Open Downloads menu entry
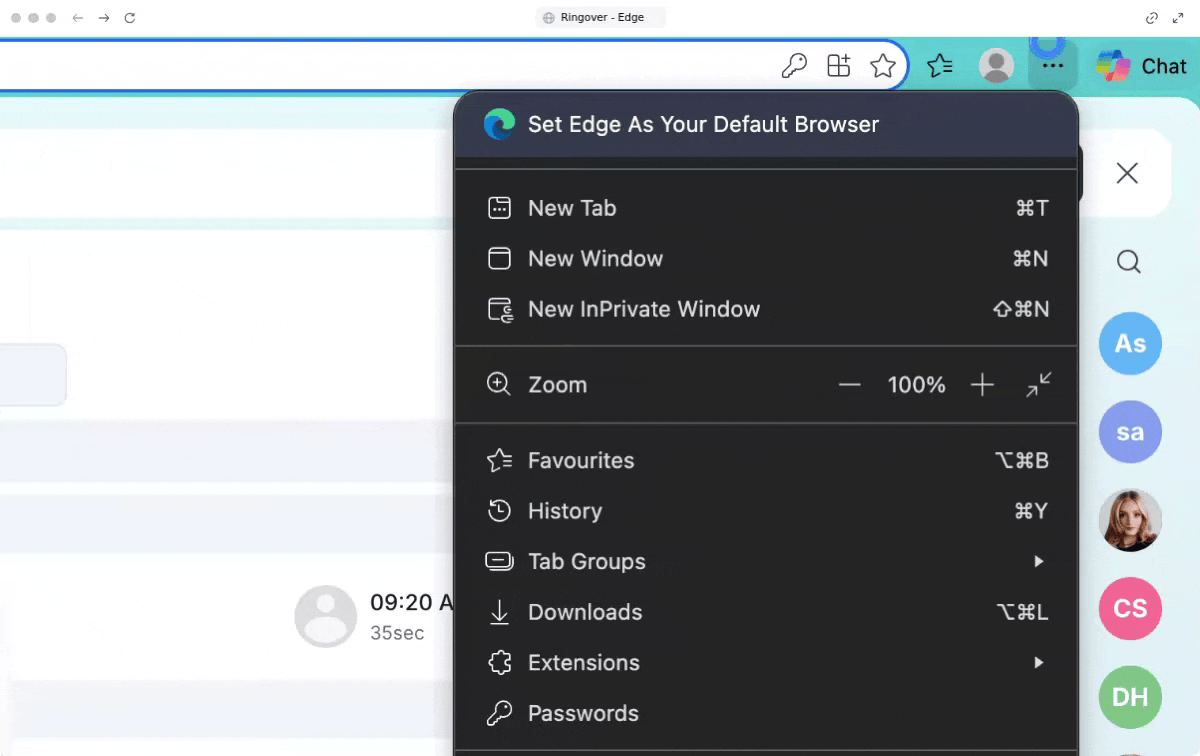The width and height of the screenshot is (1200, 756). pos(766,612)
